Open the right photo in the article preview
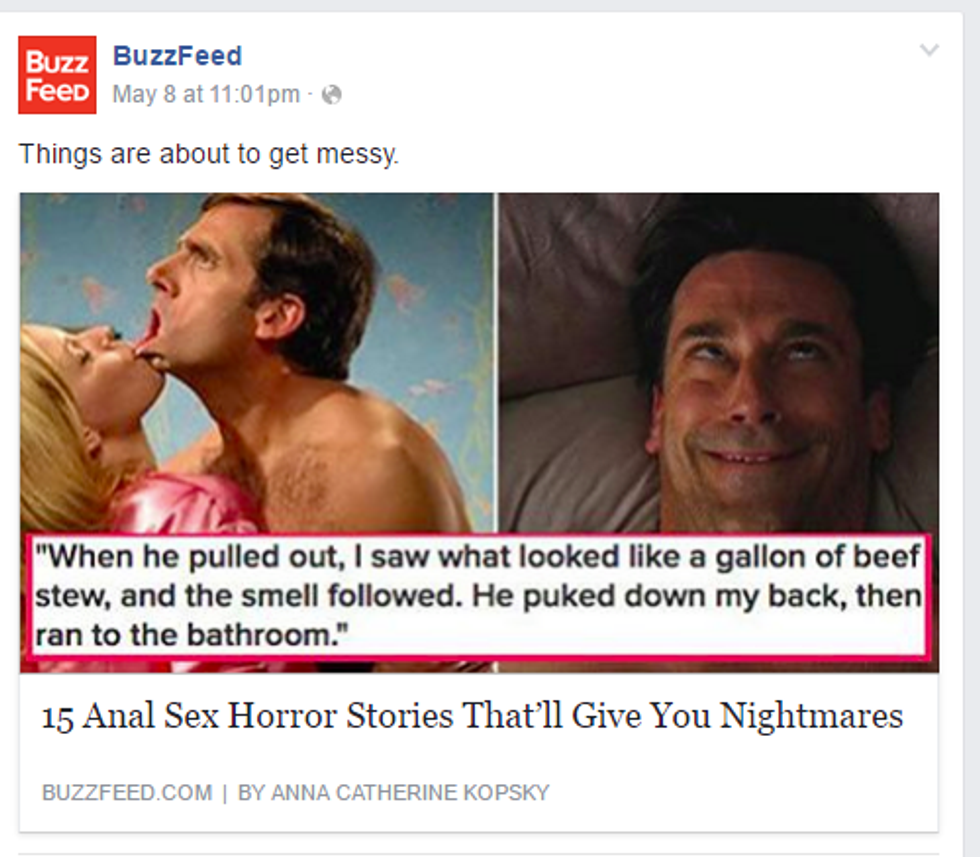 pyautogui.click(x=718, y=360)
